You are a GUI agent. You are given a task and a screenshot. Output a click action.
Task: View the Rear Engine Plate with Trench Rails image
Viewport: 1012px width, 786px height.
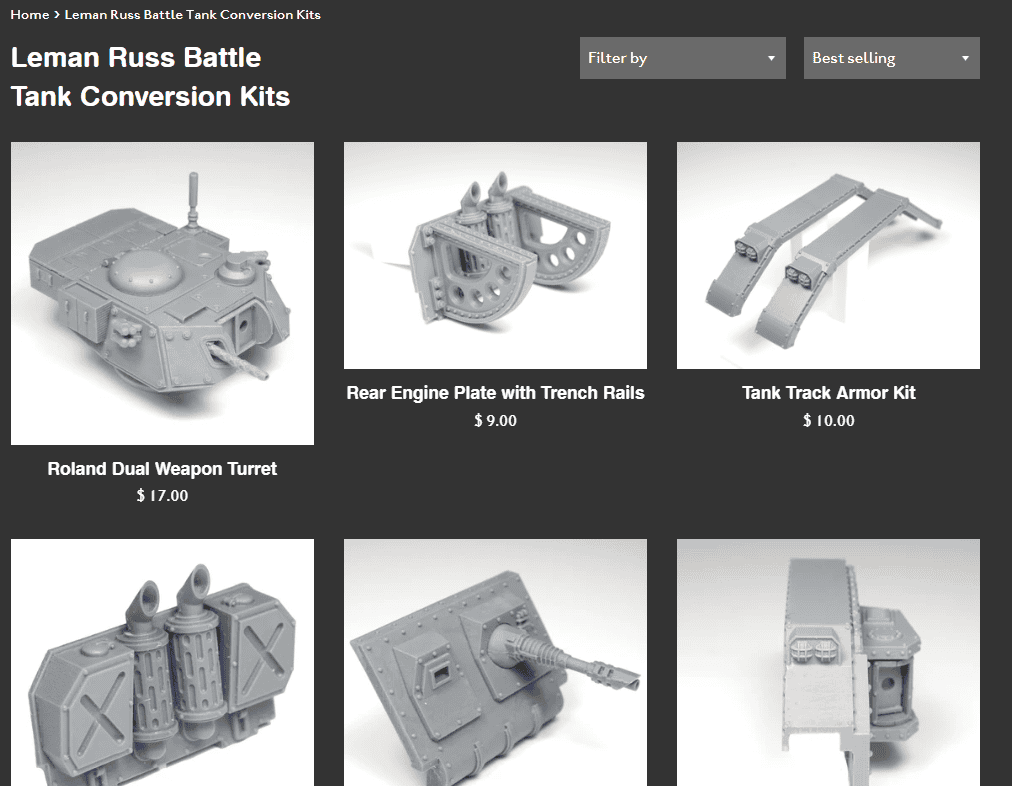point(495,256)
